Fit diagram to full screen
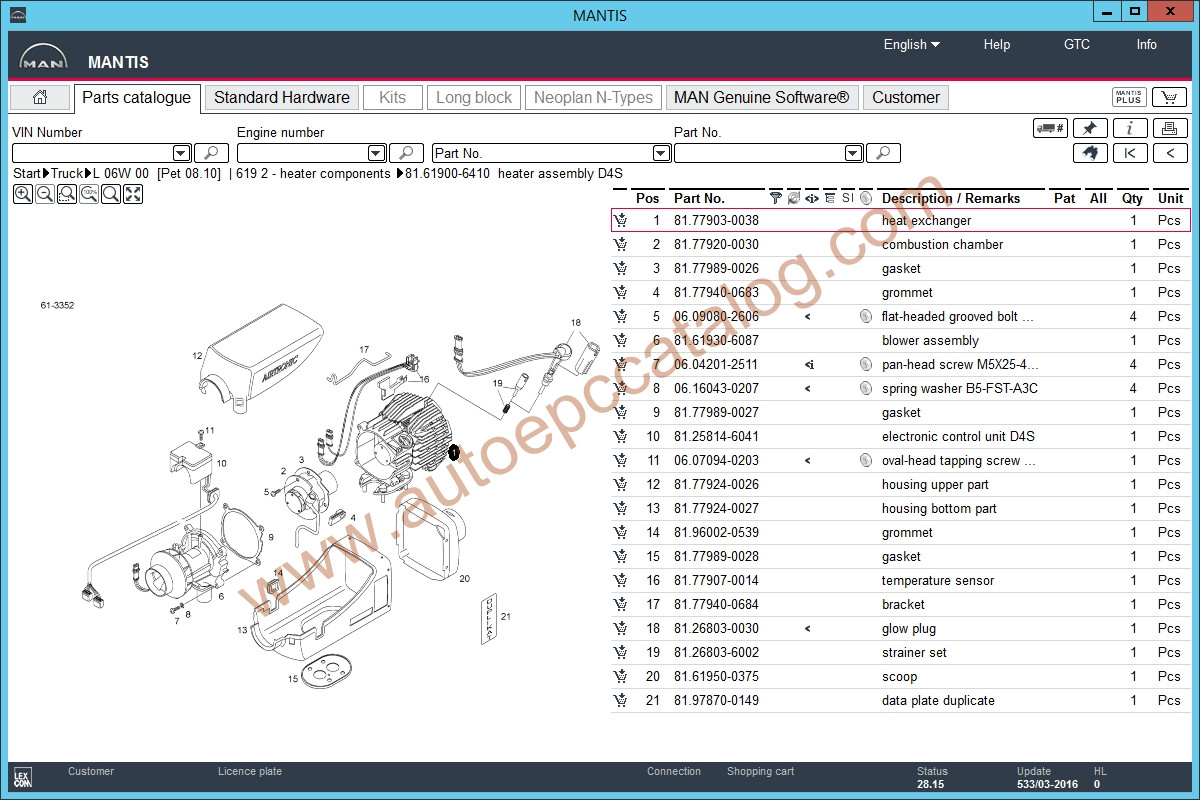 point(132,194)
